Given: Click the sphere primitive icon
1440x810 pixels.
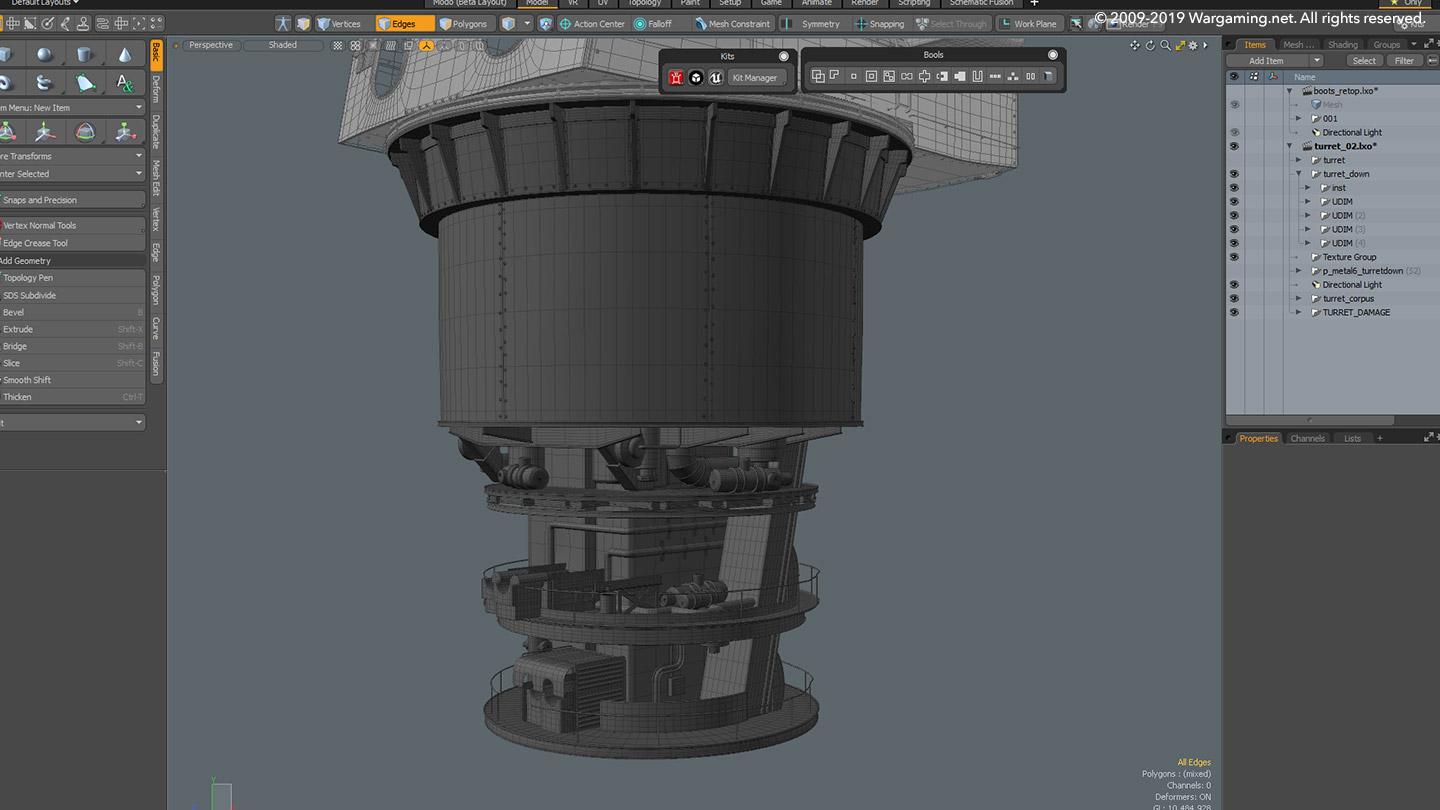Looking at the screenshot, I should point(44,55).
